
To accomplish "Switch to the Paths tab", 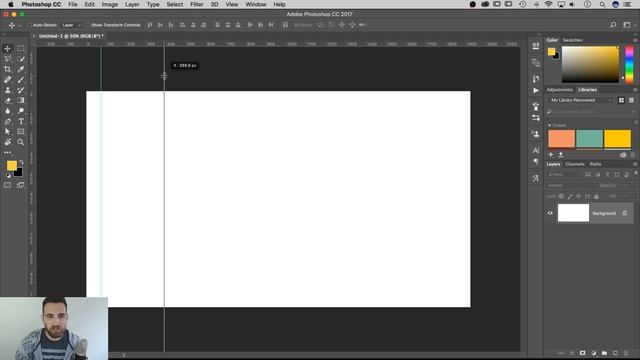I will coord(595,164).
